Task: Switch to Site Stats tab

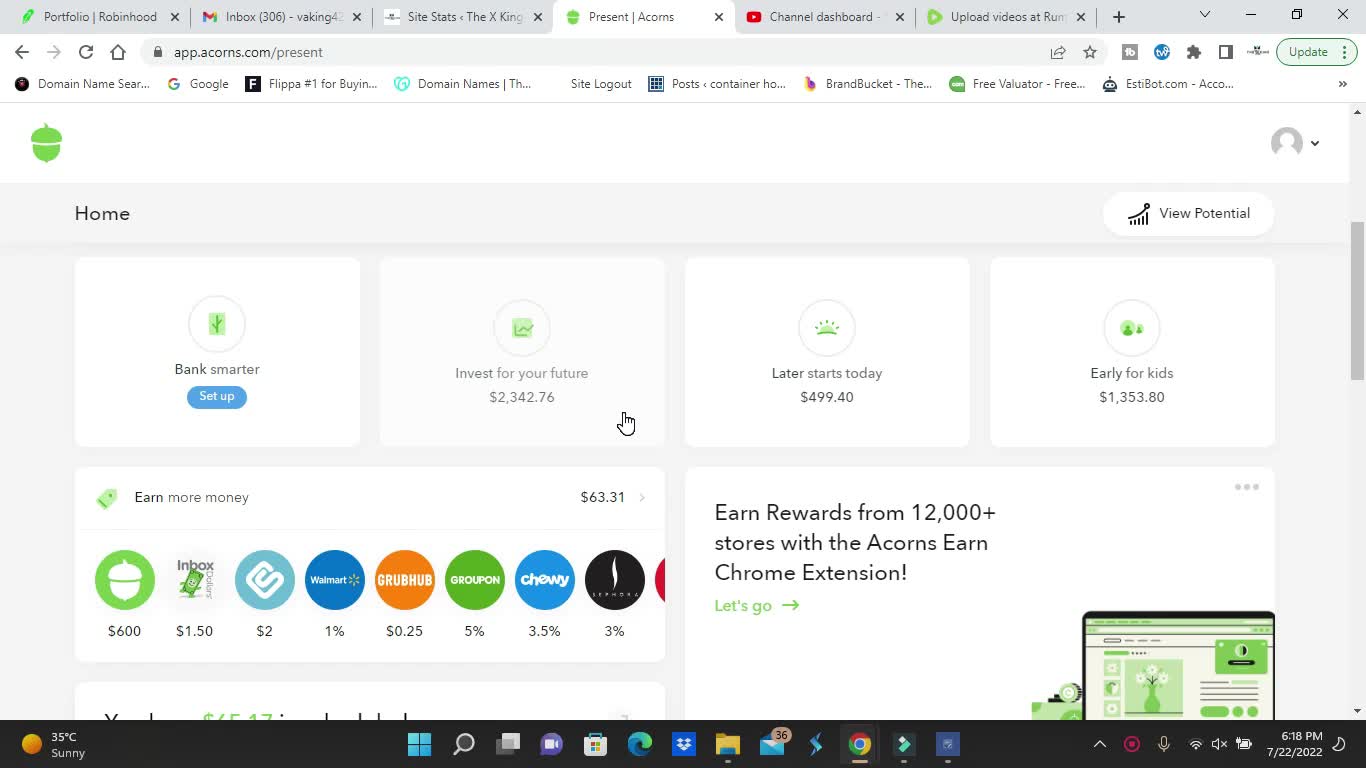Action: pyautogui.click(x=462, y=17)
